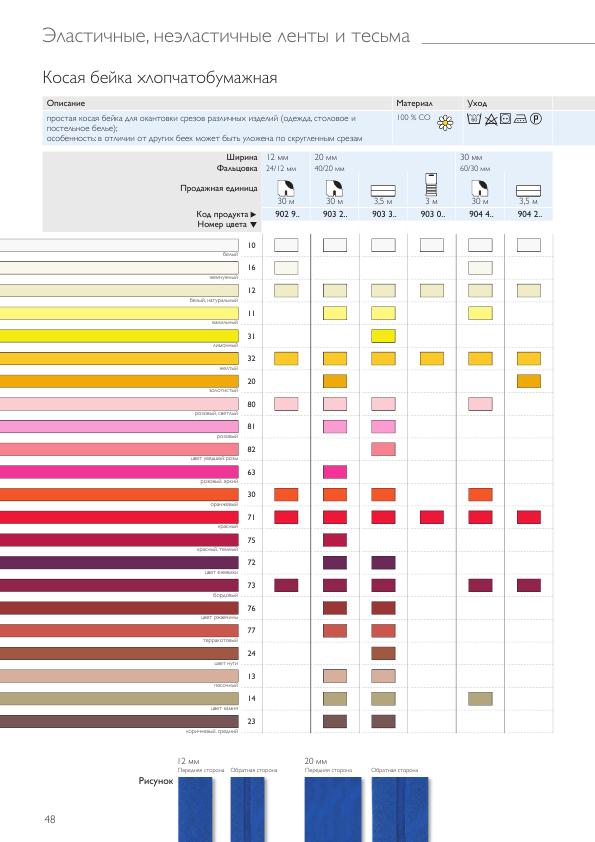Image resolution: width=595 pixels, height=842 pixels.
Task: Click the ironing care symbol
Action: 520,119
